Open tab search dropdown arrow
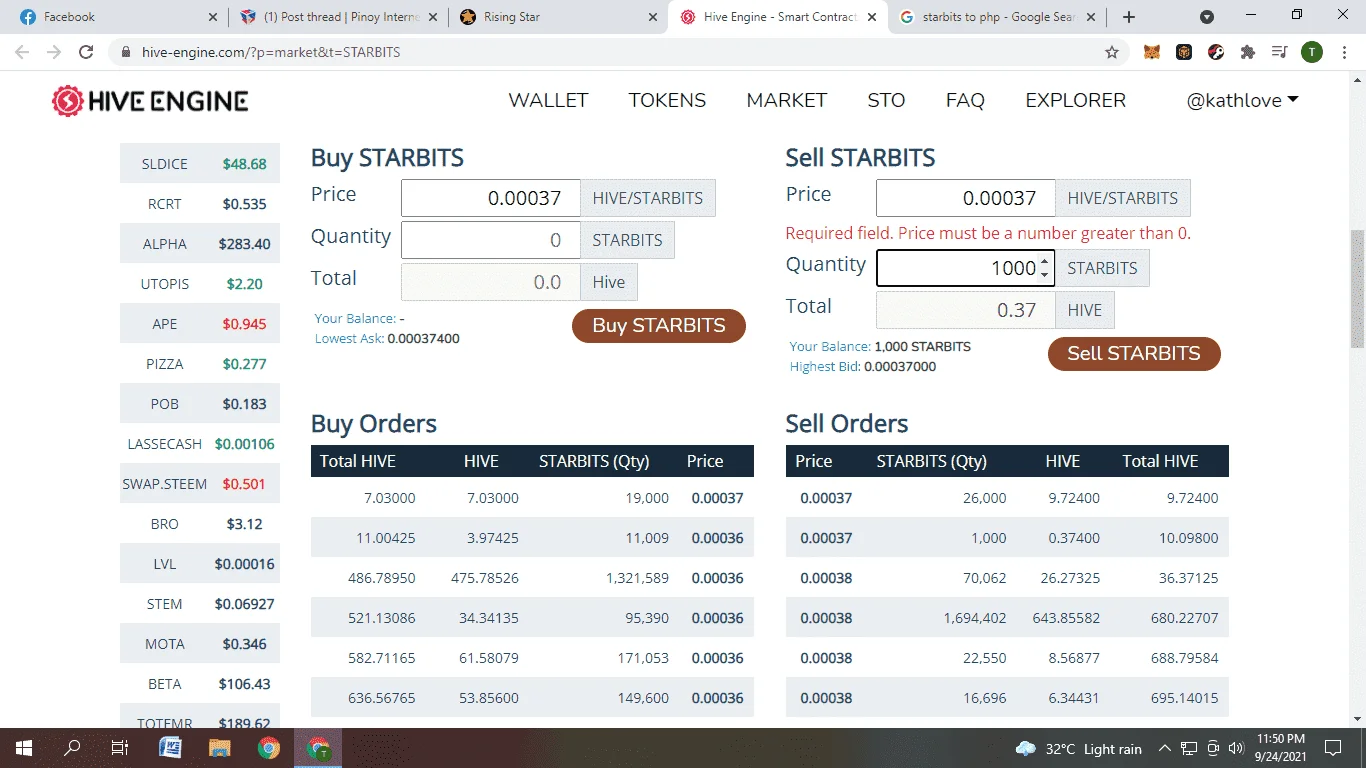Screen dimensions: 1366x768 pyautogui.click(x=1207, y=17)
